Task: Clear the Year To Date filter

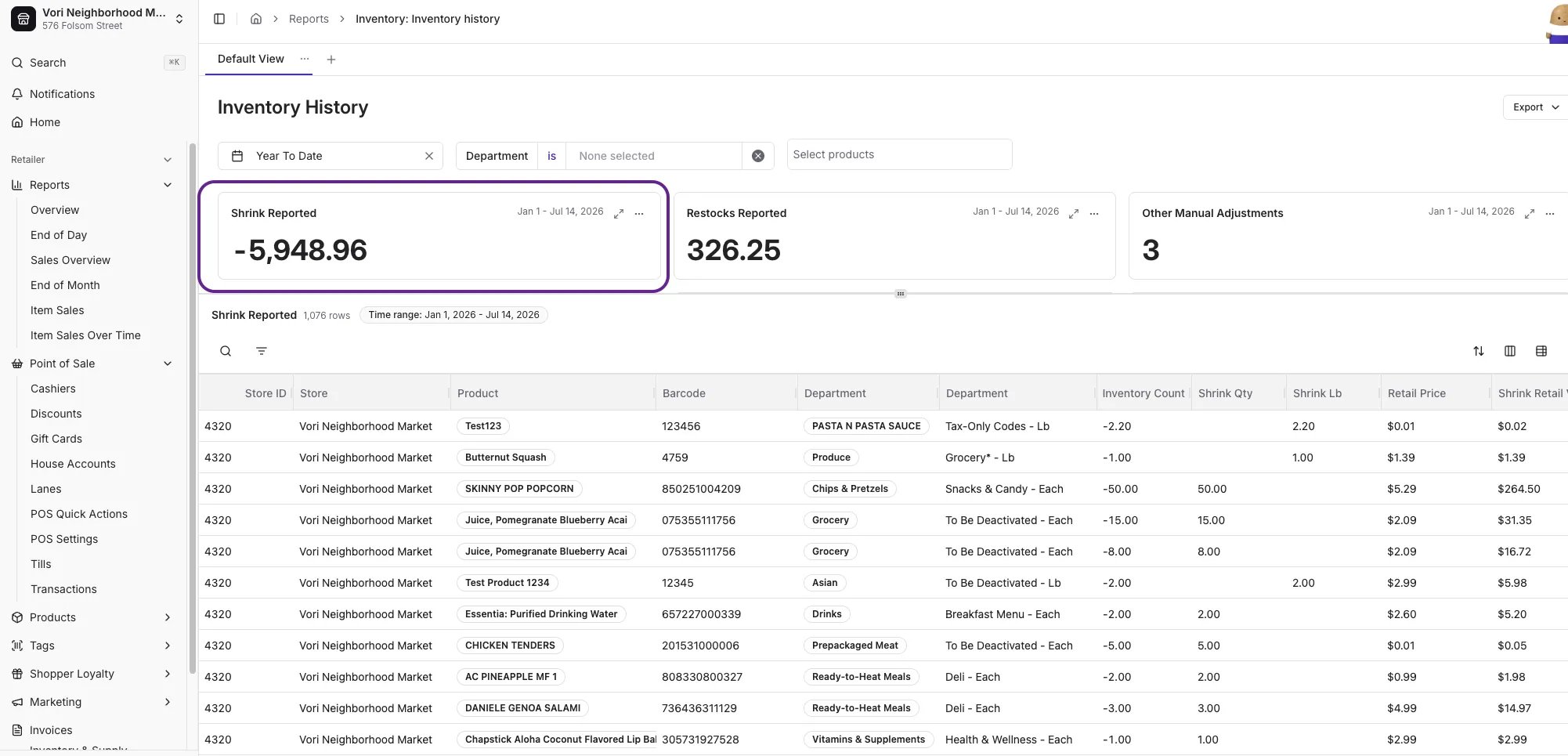Action: (429, 156)
